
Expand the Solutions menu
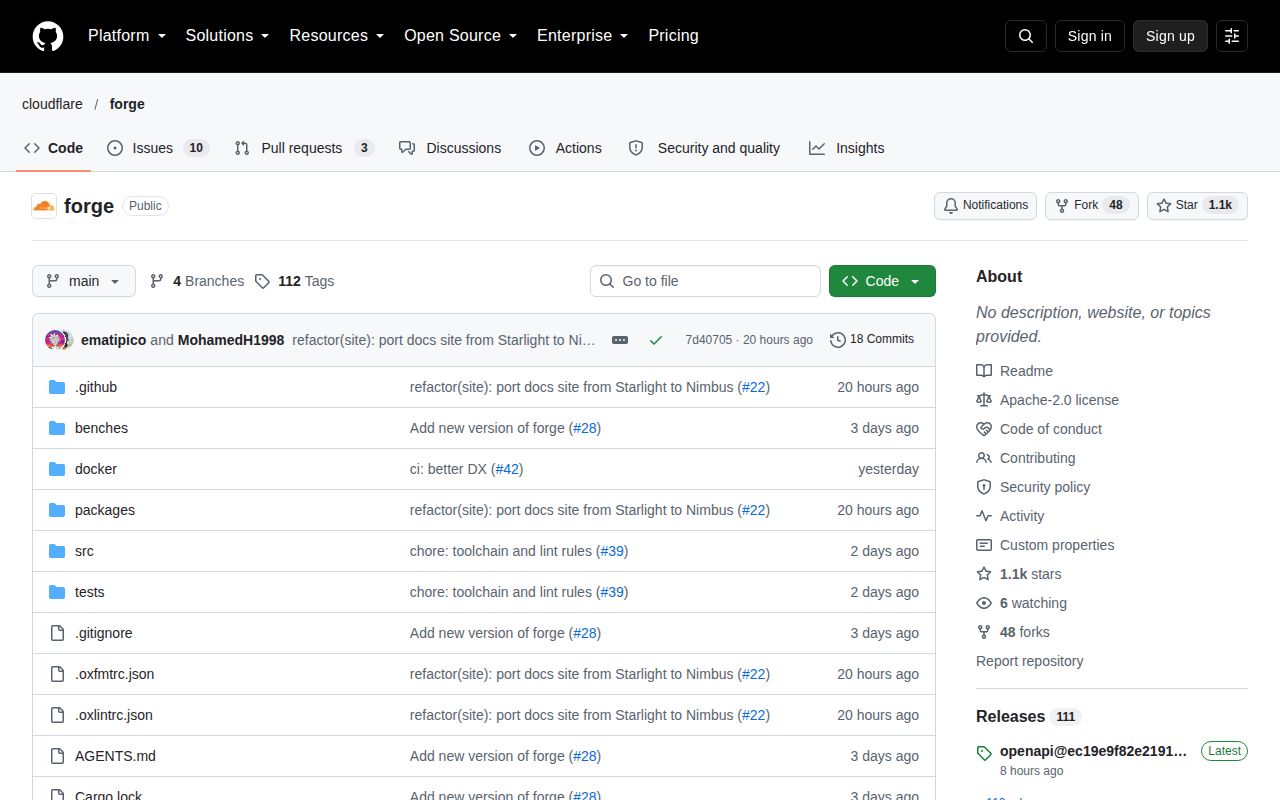tap(227, 35)
